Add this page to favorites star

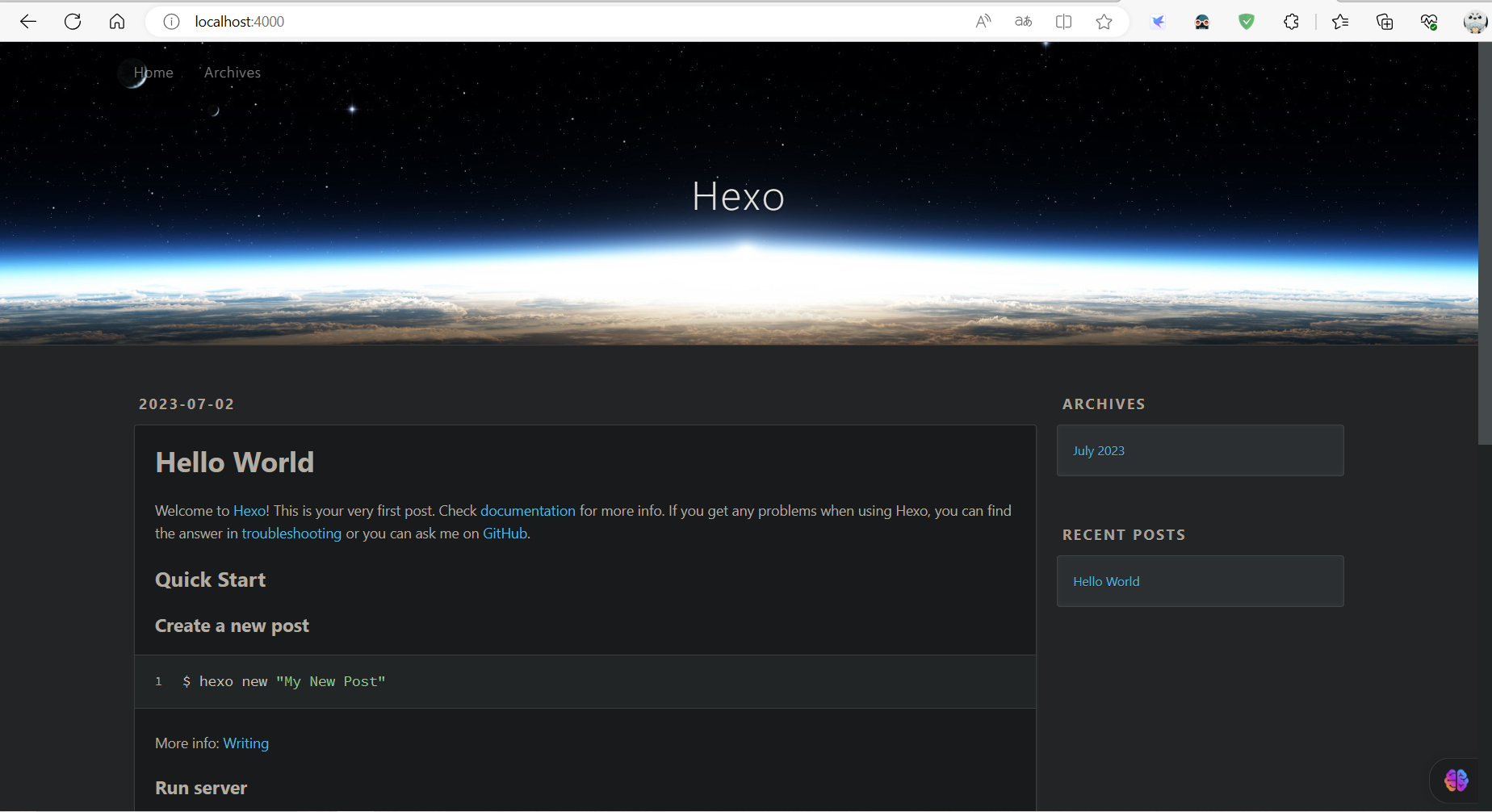(x=1104, y=22)
